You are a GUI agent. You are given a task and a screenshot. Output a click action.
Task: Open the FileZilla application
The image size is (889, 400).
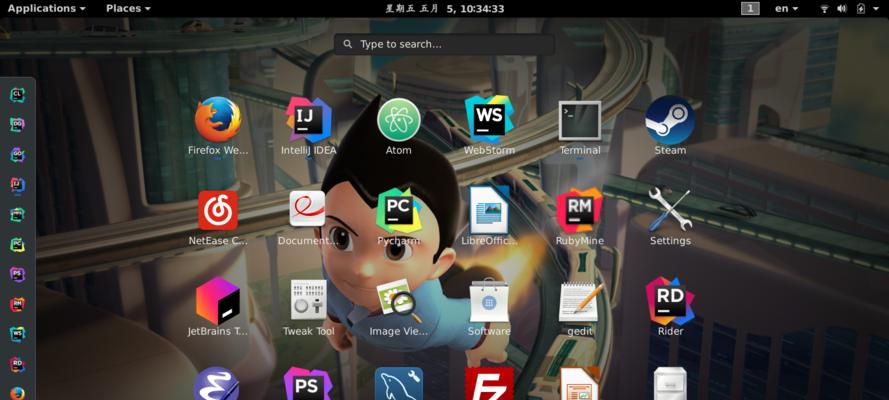pos(489,384)
